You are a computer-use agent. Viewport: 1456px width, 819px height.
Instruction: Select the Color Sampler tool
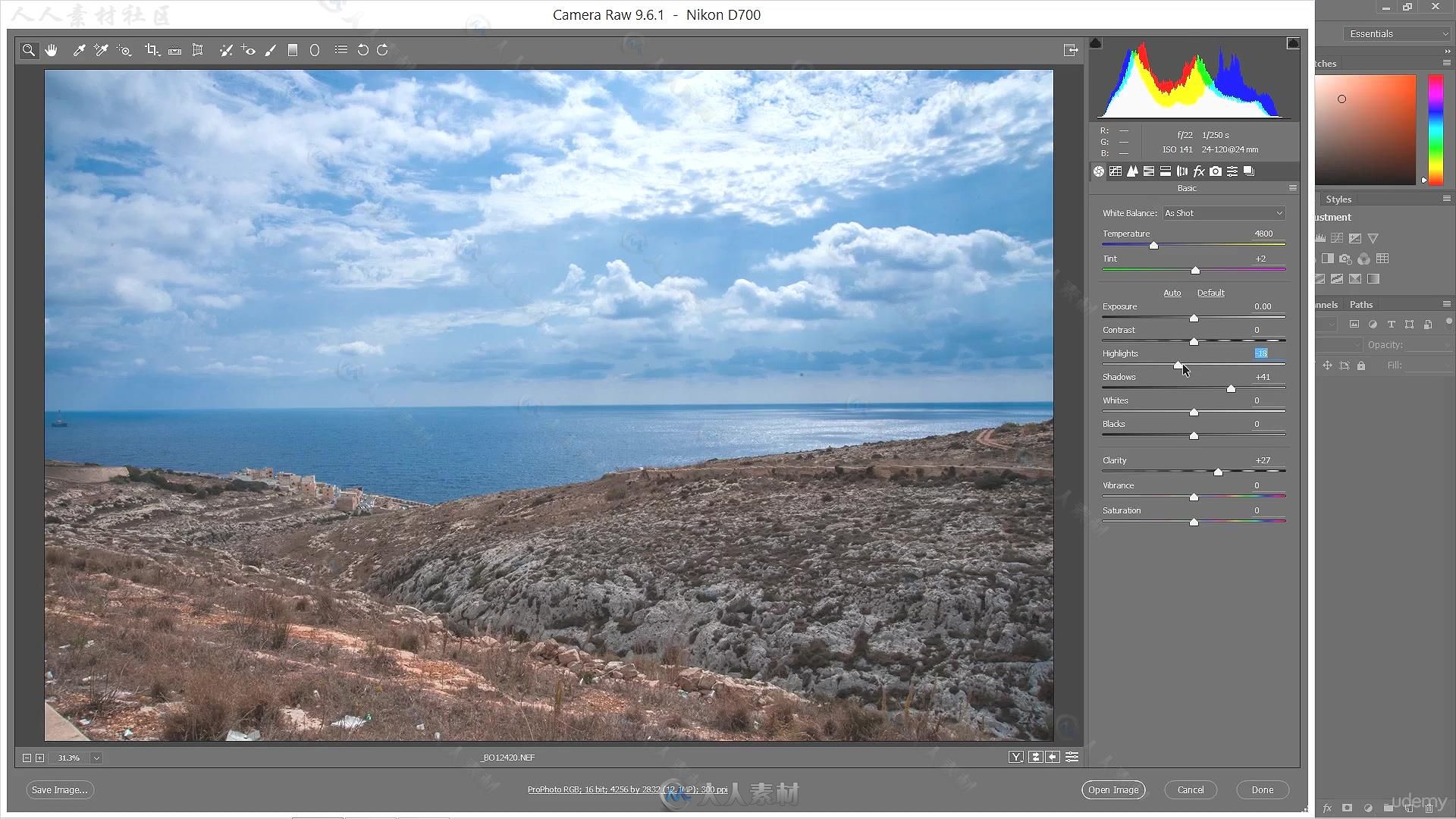tap(101, 50)
